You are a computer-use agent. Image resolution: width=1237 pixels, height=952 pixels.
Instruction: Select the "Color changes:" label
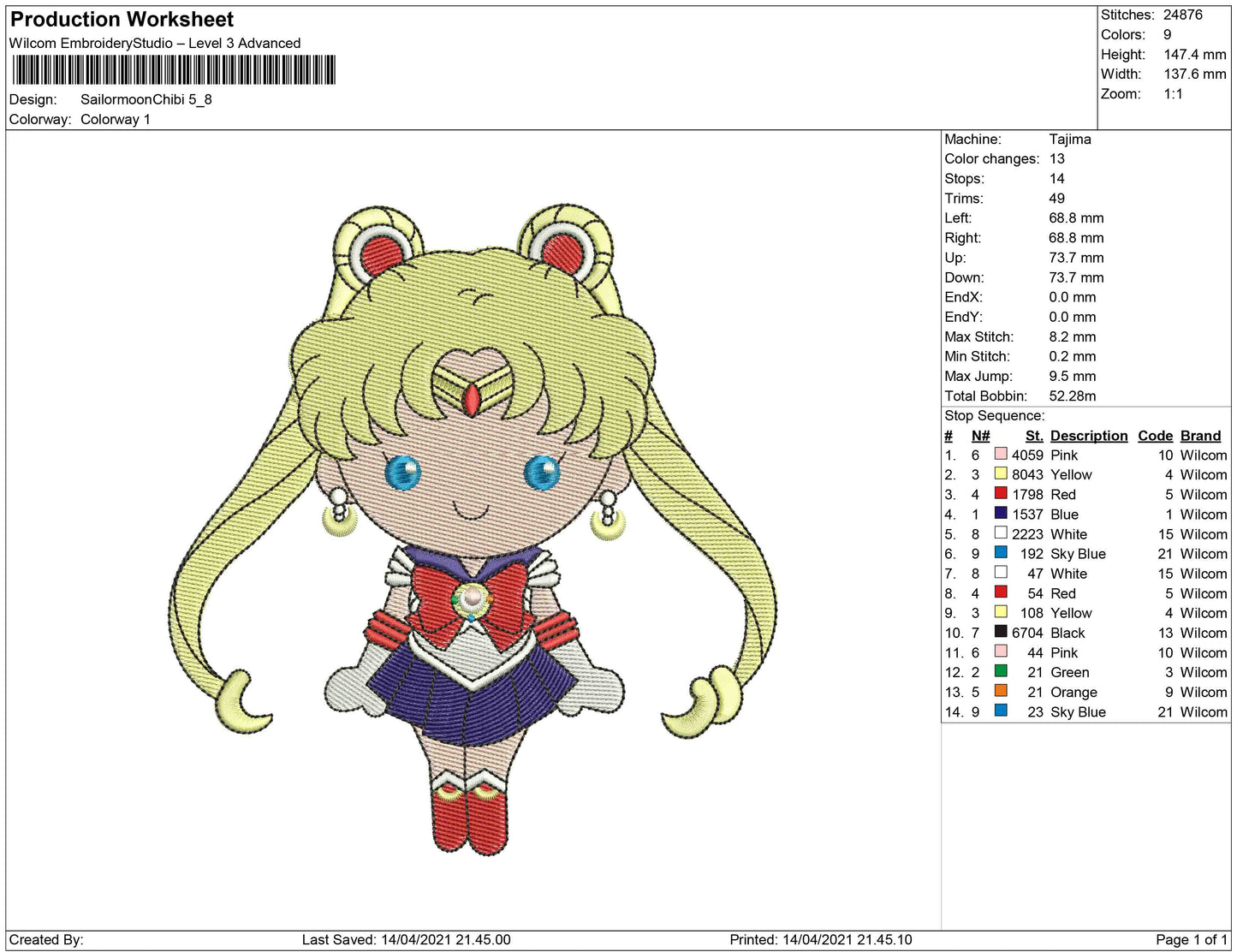click(992, 158)
